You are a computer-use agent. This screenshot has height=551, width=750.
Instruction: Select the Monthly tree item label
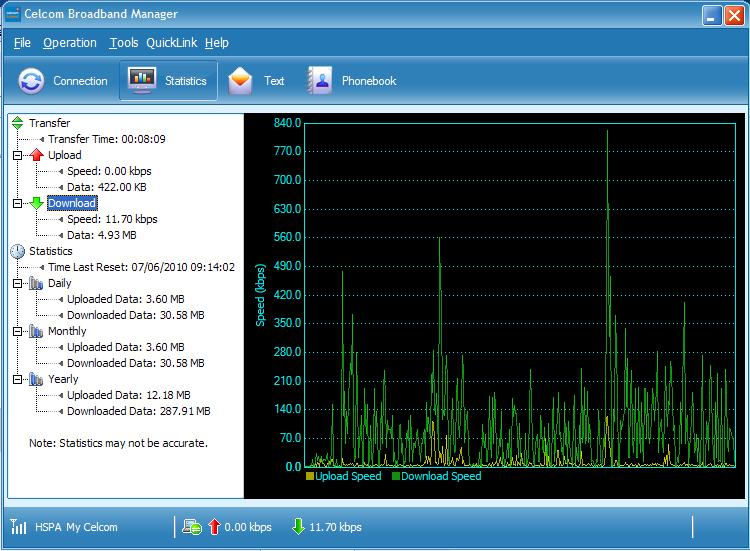[x=67, y=331]
